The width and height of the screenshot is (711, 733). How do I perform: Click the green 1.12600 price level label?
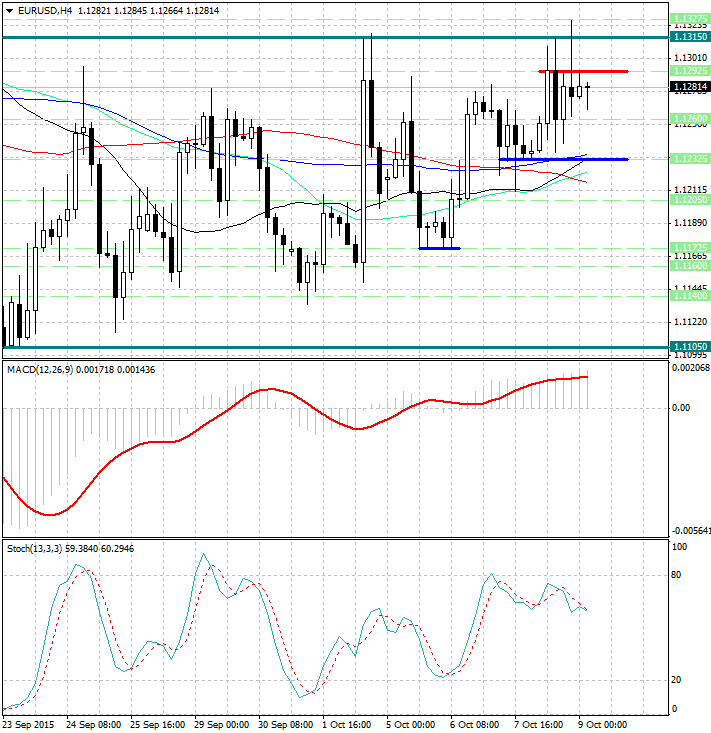click(x=691, y=118)
